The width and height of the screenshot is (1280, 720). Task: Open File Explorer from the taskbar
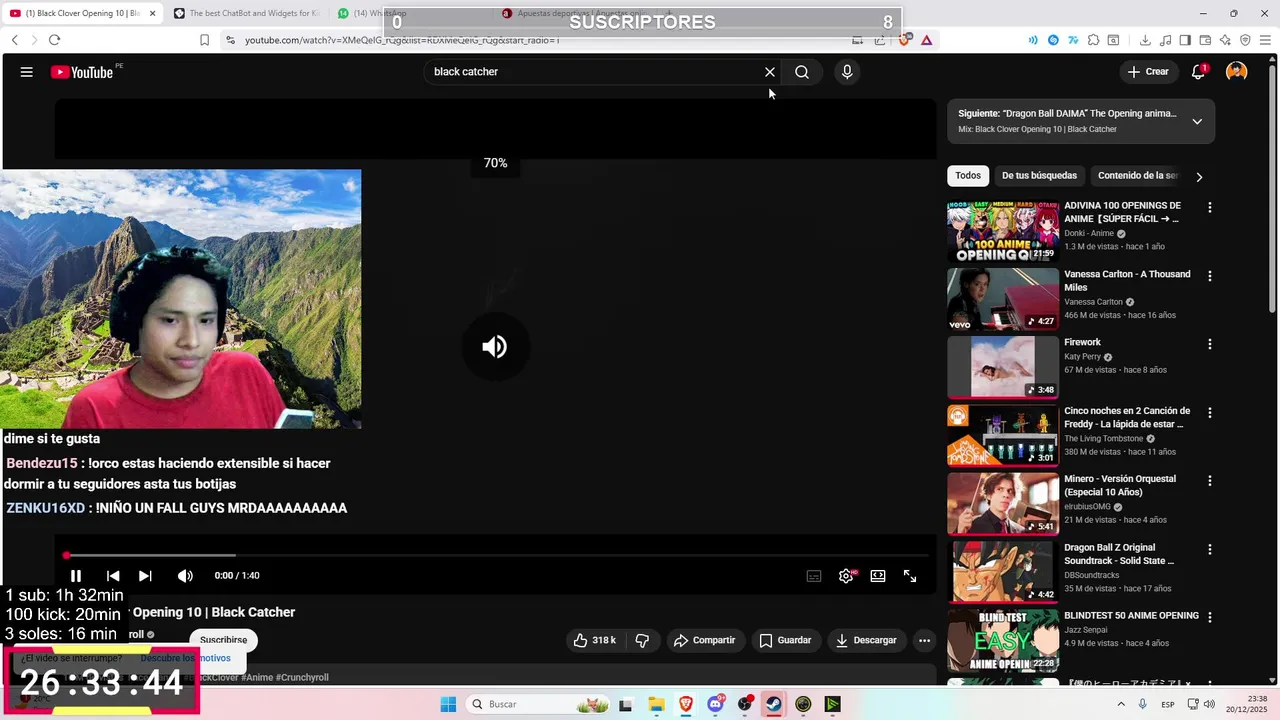[656, 704]
